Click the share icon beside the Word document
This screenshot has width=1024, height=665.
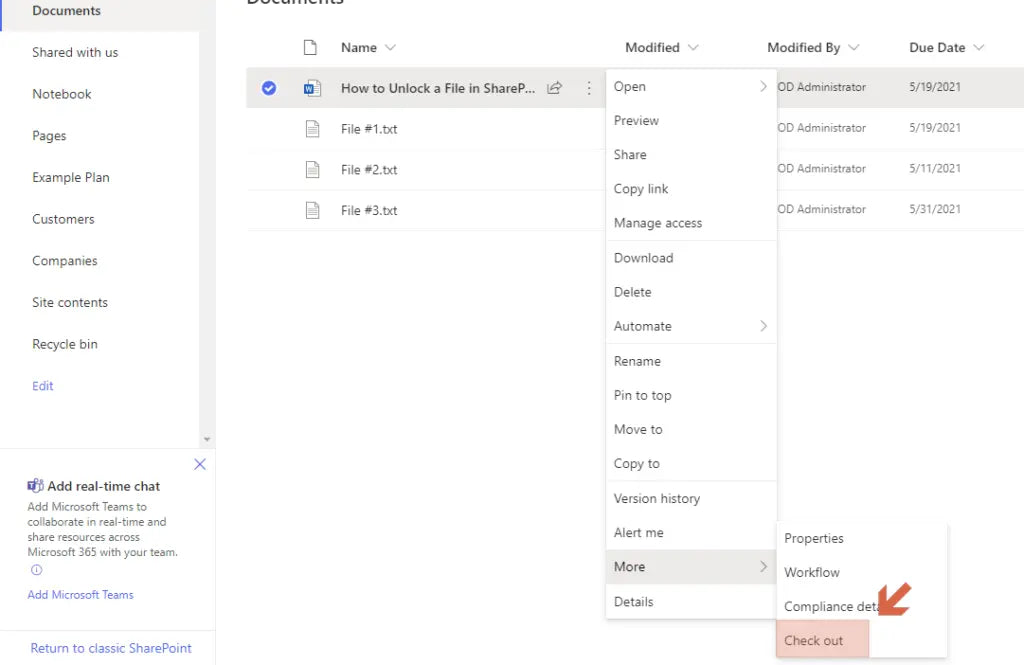[x=554, y=88]
